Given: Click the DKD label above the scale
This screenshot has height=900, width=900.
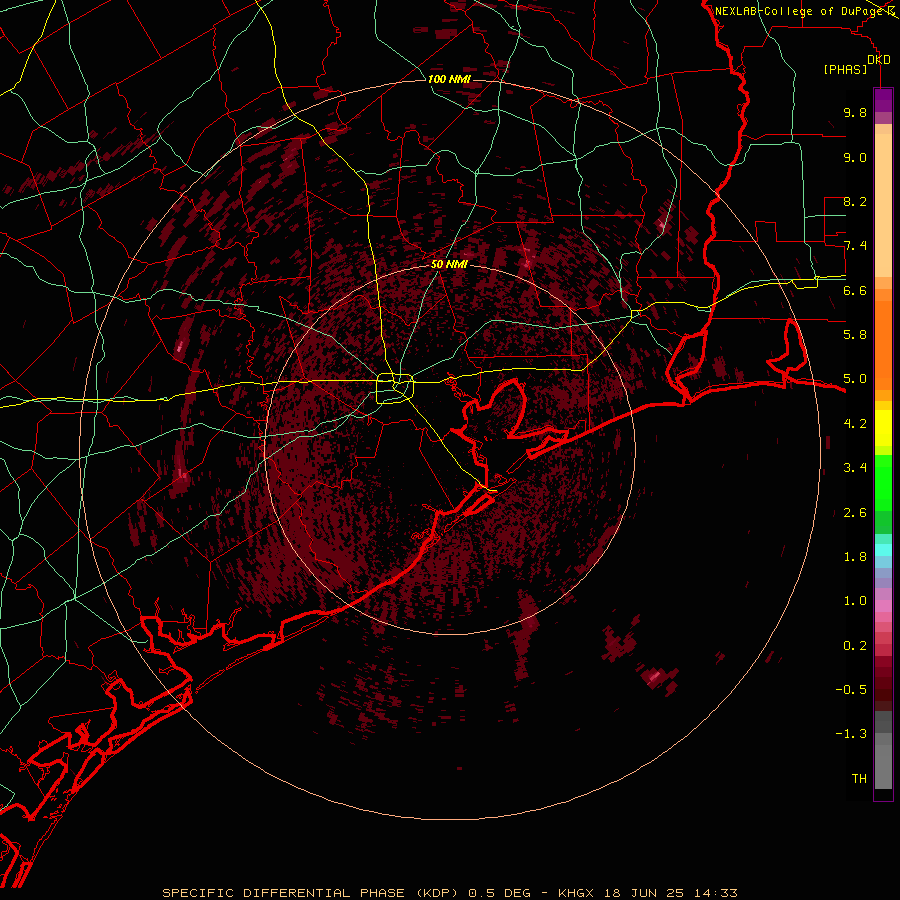Looking at the screenshot, I should click(879, 60).
